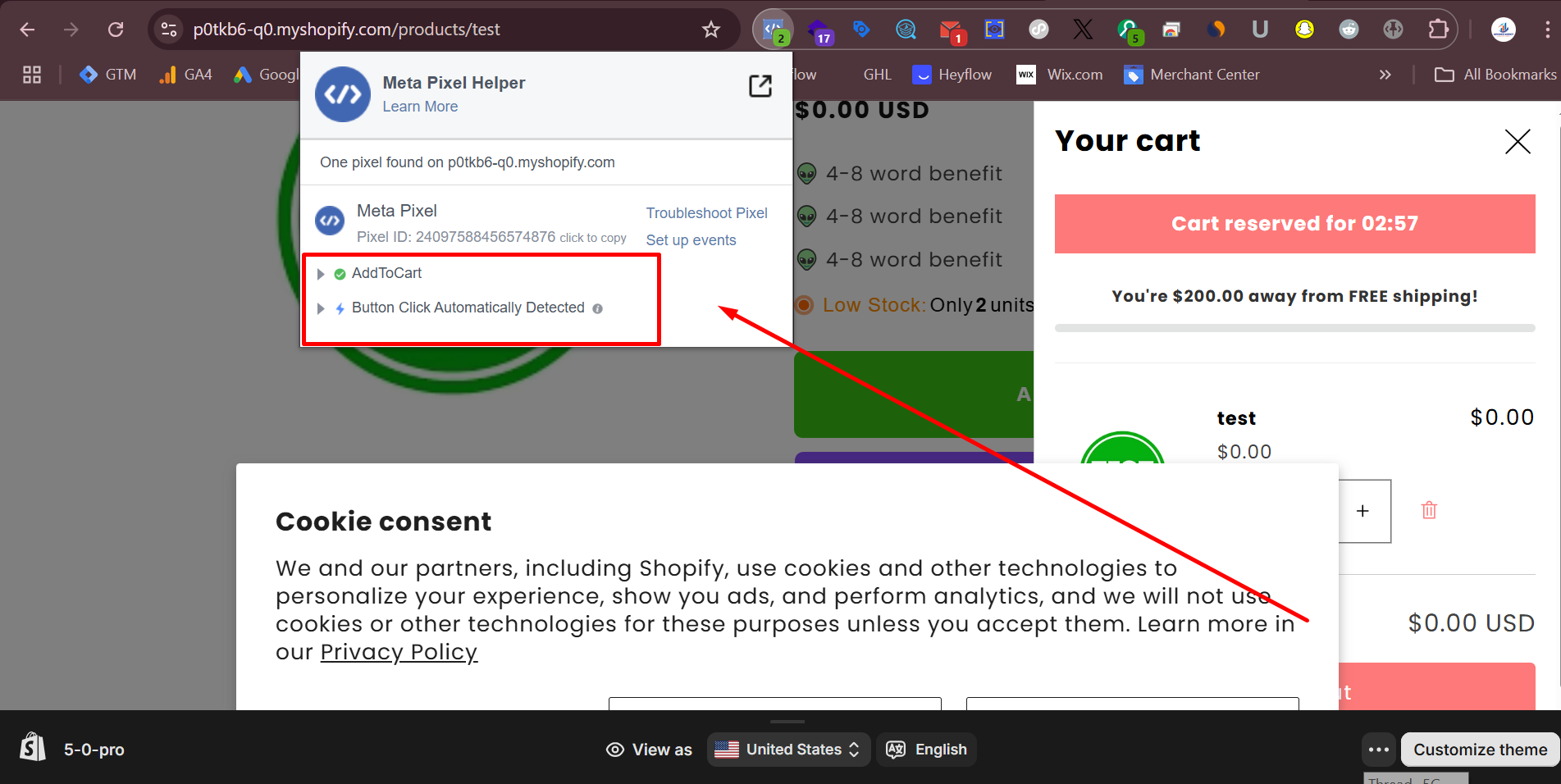Expand the AddToCart event details
Image resolution: width=1561 pixels, height=784 pixels.
point(321,274)
